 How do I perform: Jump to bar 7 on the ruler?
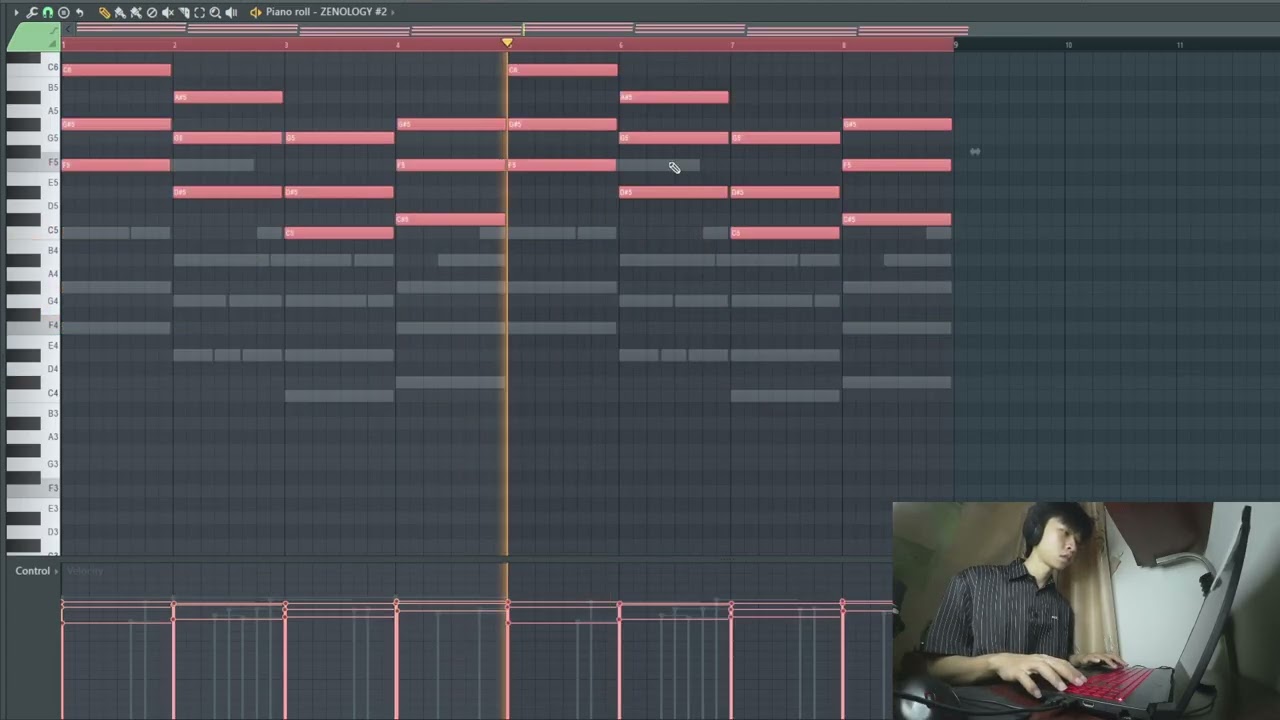pos(732,45)
